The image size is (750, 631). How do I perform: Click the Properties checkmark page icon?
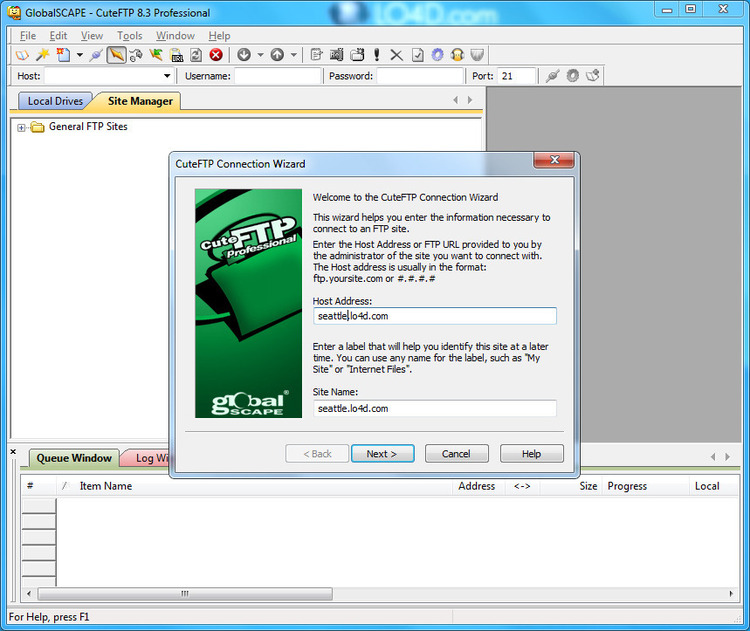[x=417, y=55]
